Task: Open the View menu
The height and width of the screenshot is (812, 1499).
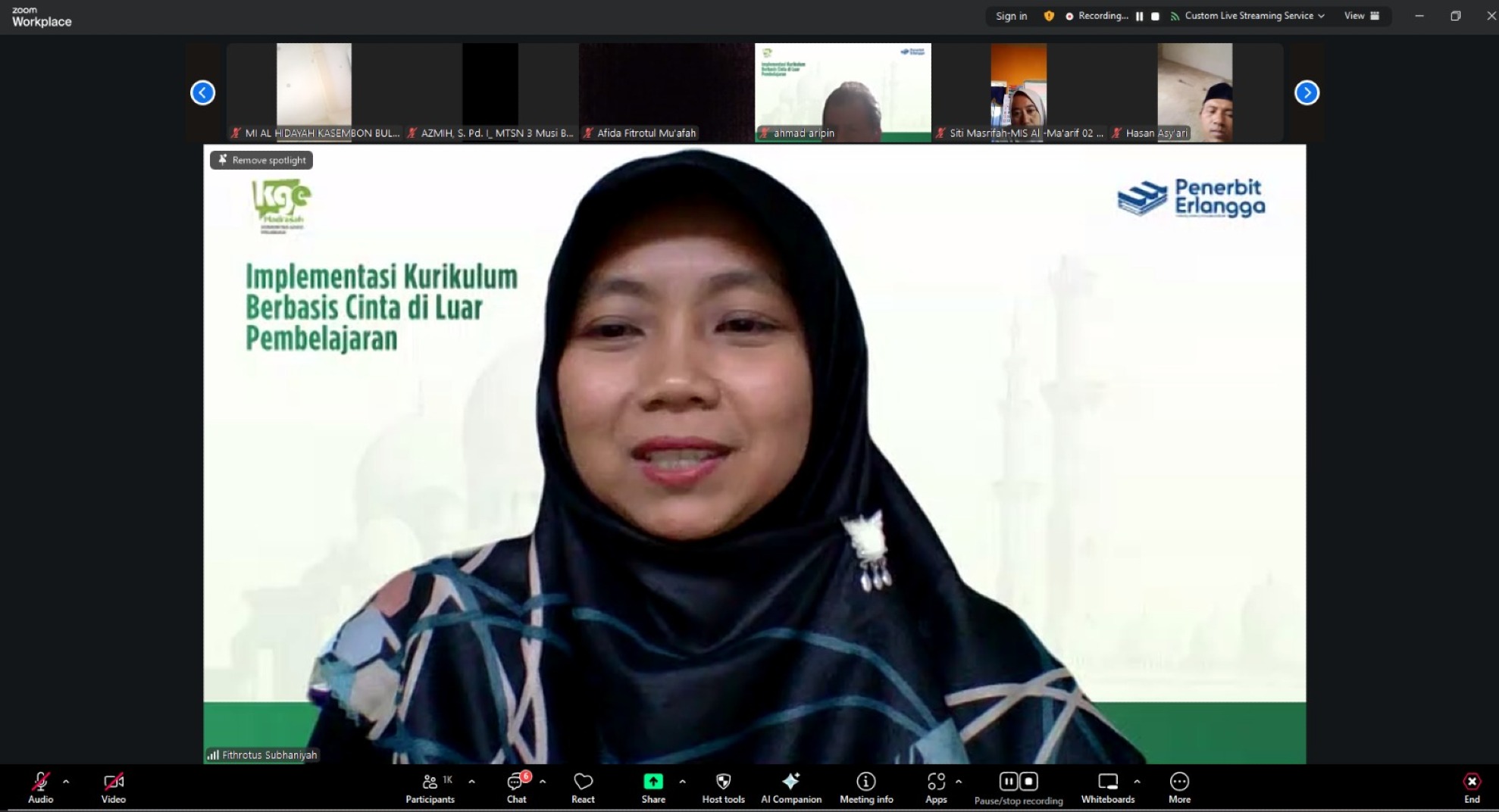Action: pyautogui.click(x=1356, y=15)
